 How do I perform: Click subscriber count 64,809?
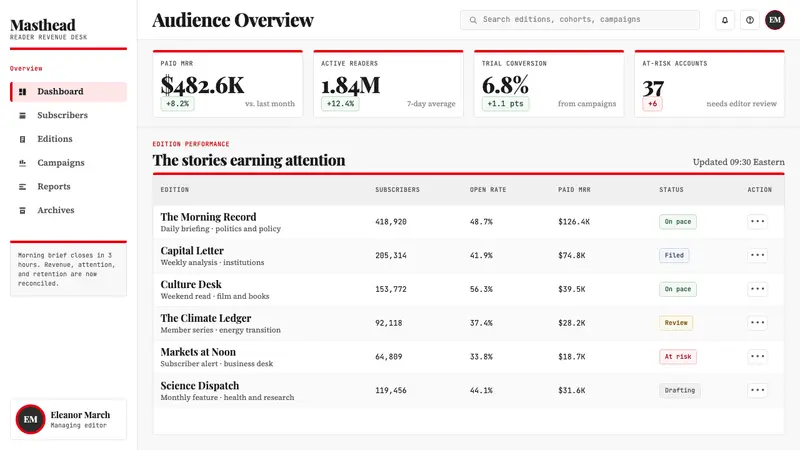[x=389, y=357]
